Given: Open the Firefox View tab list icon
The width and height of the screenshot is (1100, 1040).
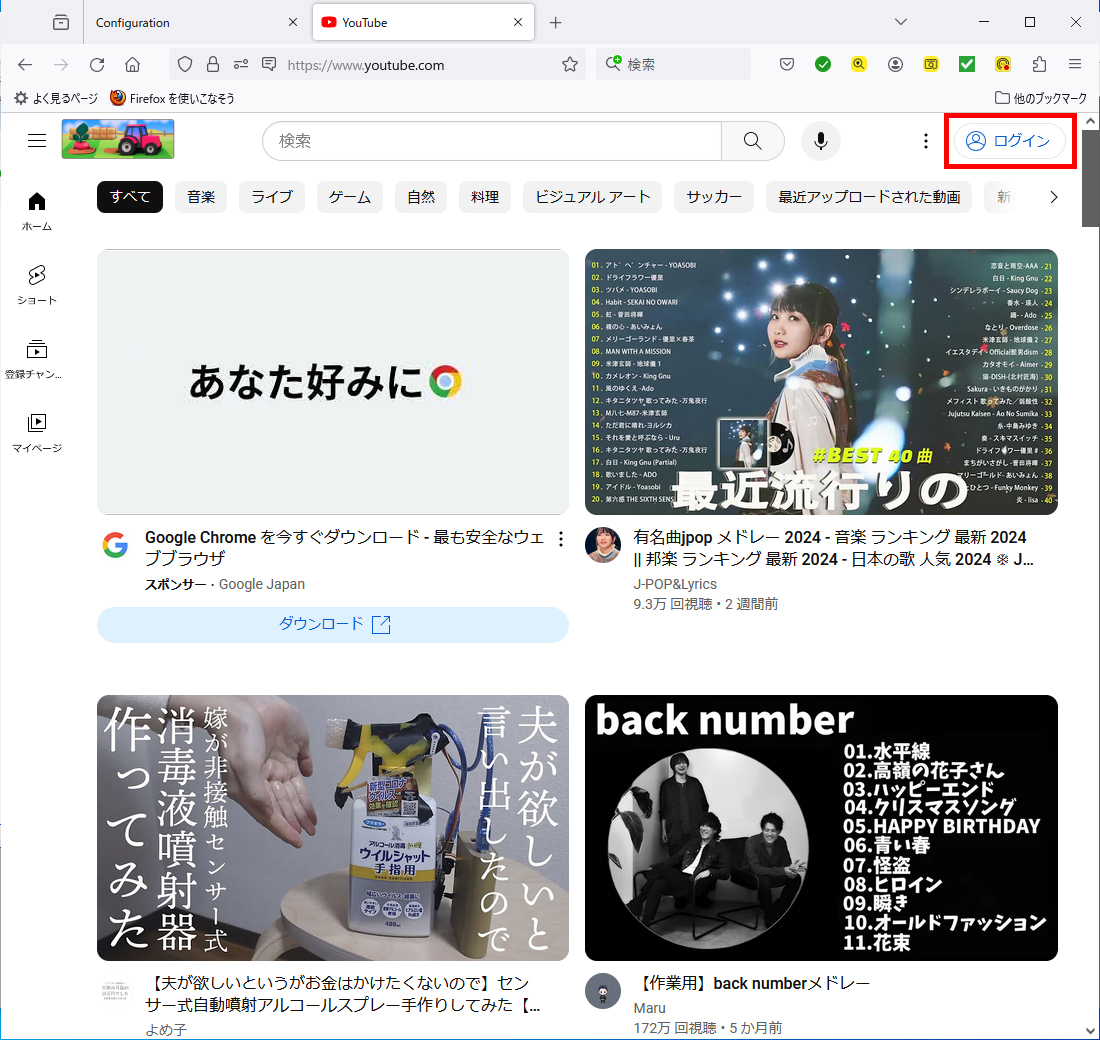Looking at the screenshot, I should tap(61, 22).
